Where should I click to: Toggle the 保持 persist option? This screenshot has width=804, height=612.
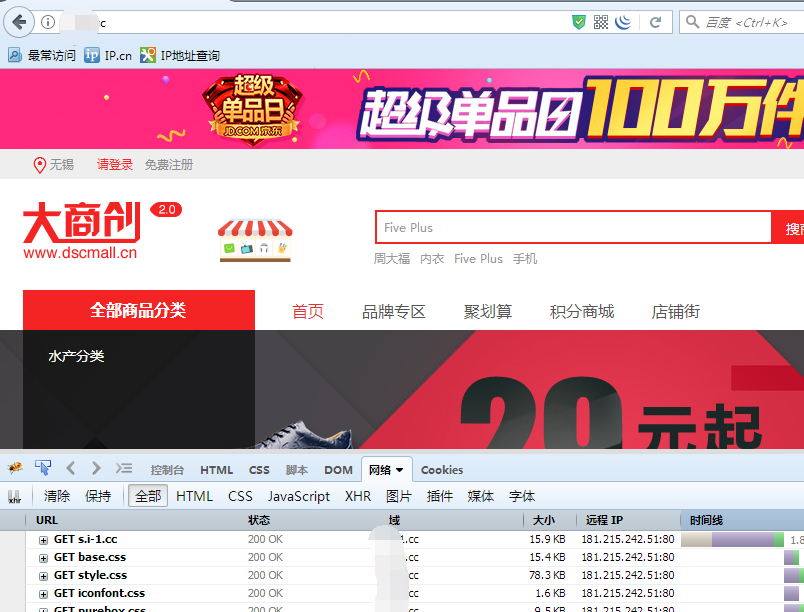pyautogui.click(x=98, y=496)
